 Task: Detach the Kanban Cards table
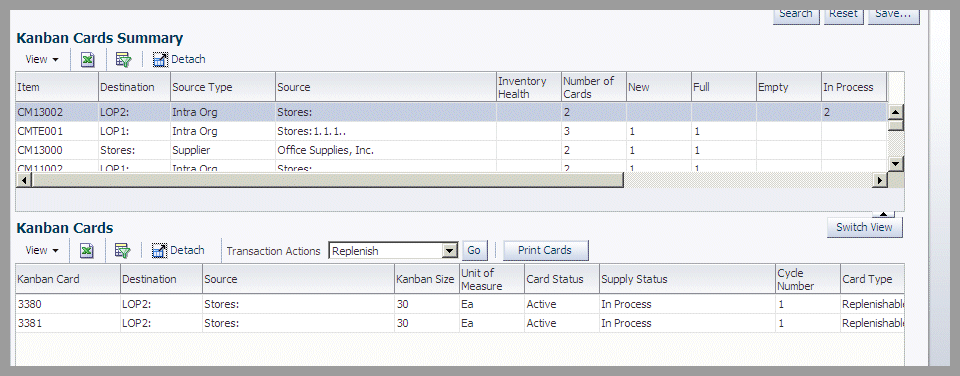pos(178,250)
